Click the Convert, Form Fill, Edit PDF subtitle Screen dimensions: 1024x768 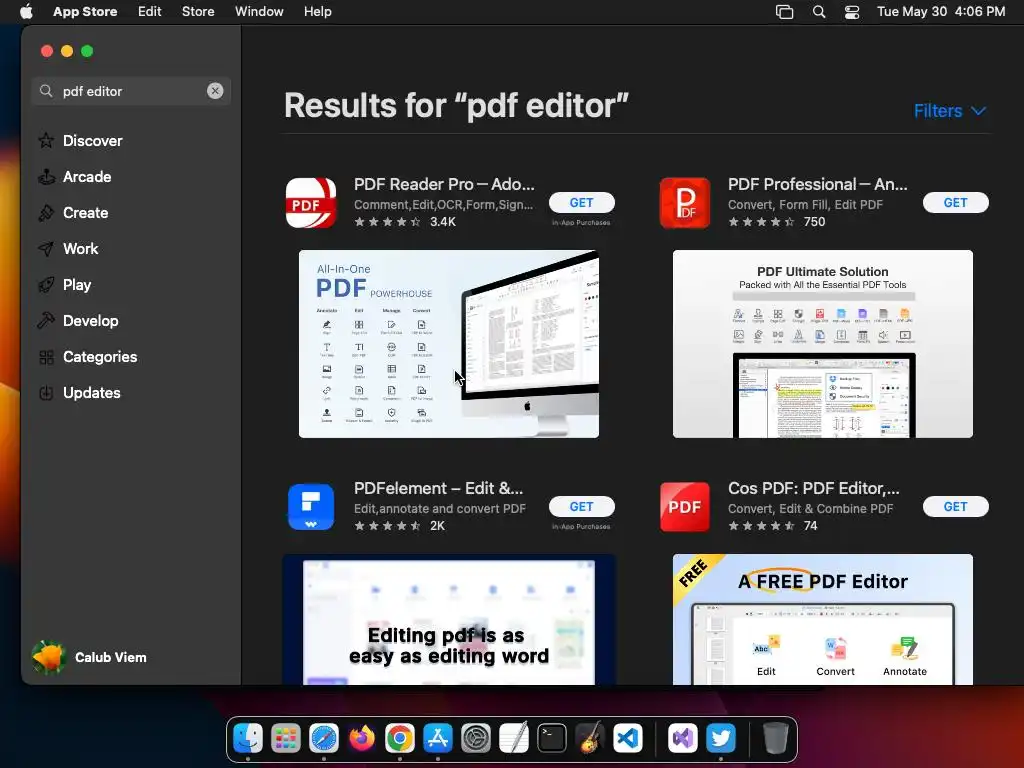[x=805, y=204]
